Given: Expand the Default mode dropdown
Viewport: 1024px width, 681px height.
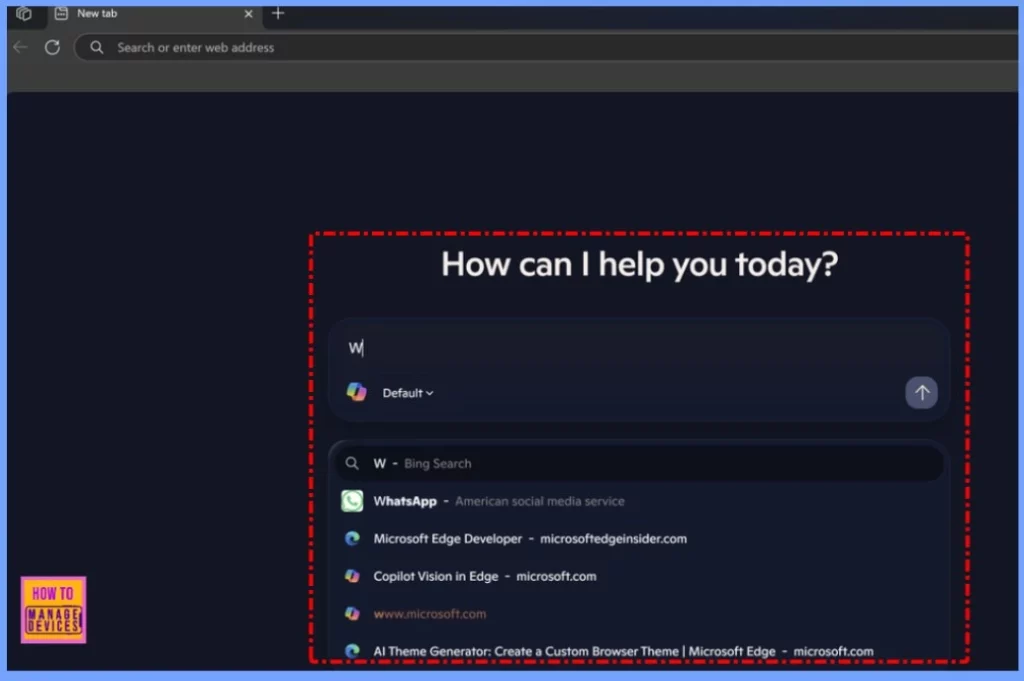Looking at the screenshot, I should [x=408, y=393].
